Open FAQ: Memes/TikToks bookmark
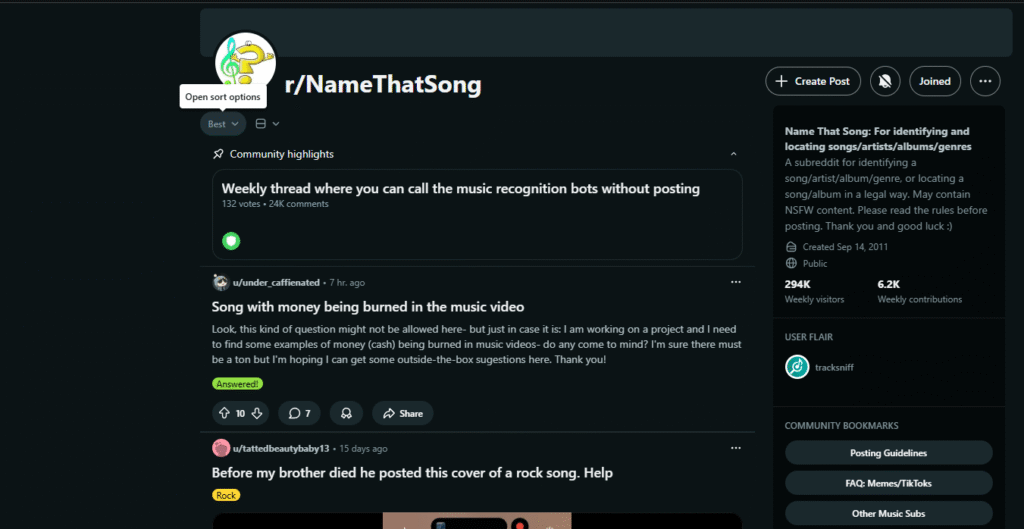 888,483
